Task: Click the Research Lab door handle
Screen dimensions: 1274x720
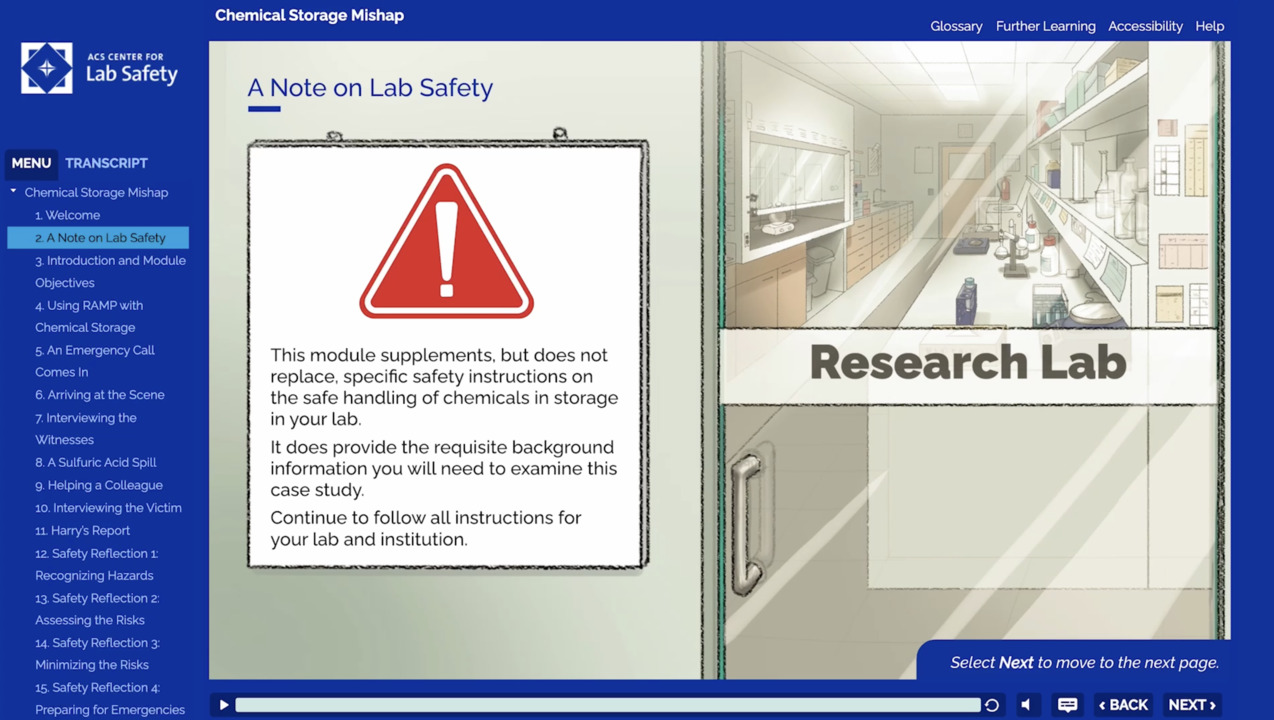Action: [x=747, y=522]
